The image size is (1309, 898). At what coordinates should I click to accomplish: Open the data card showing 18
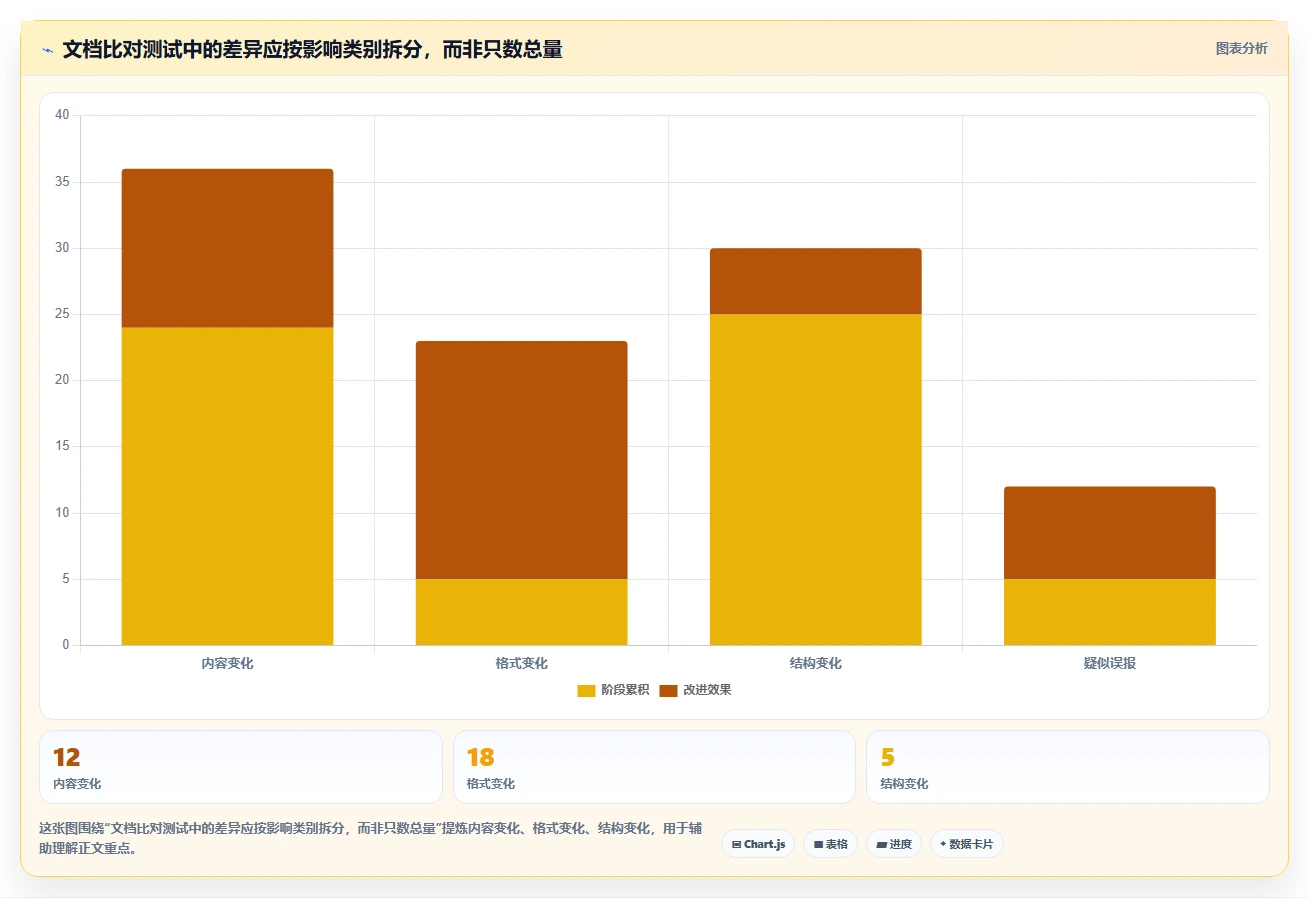tap(654, 767)
